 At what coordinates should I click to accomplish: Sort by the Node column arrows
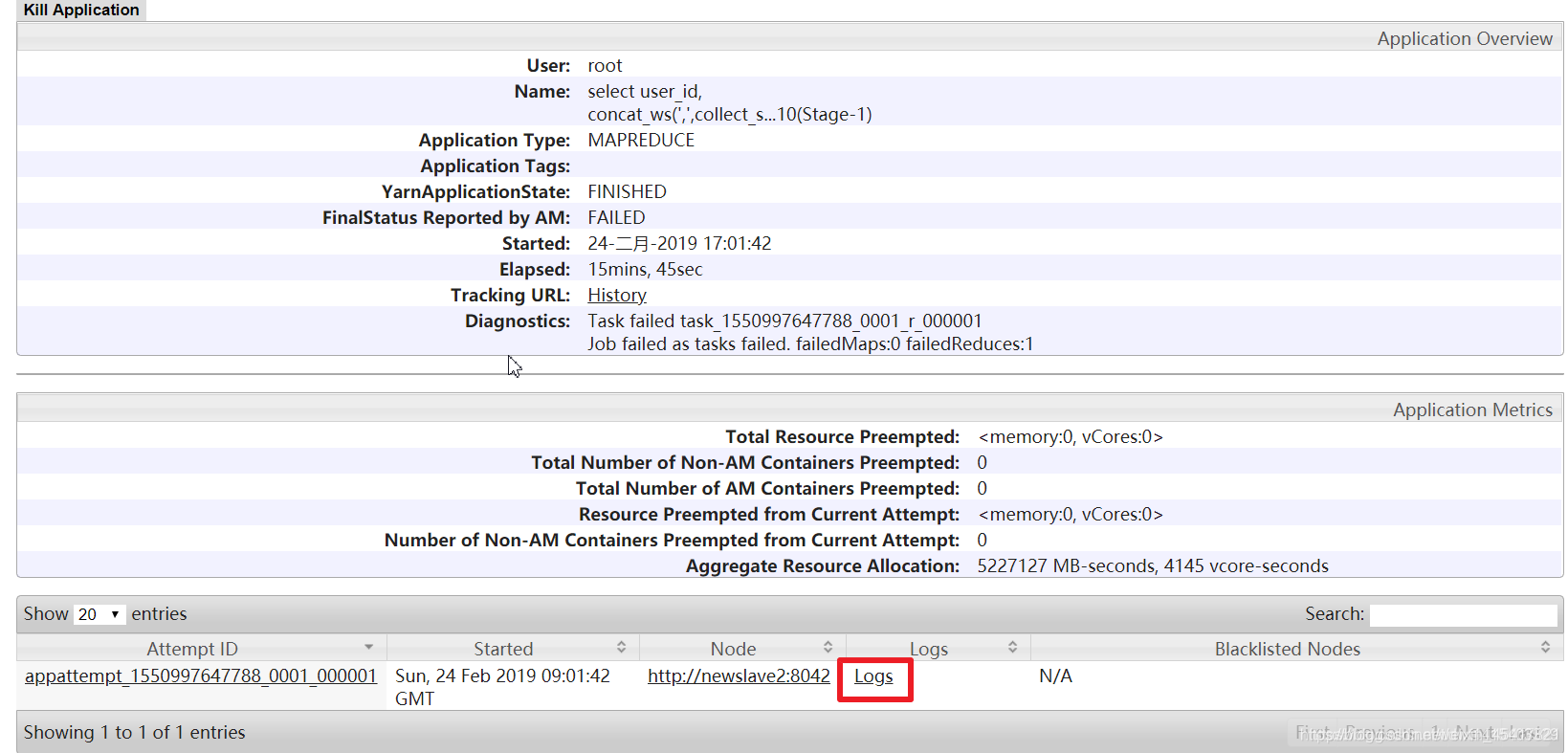pos(828,648)
